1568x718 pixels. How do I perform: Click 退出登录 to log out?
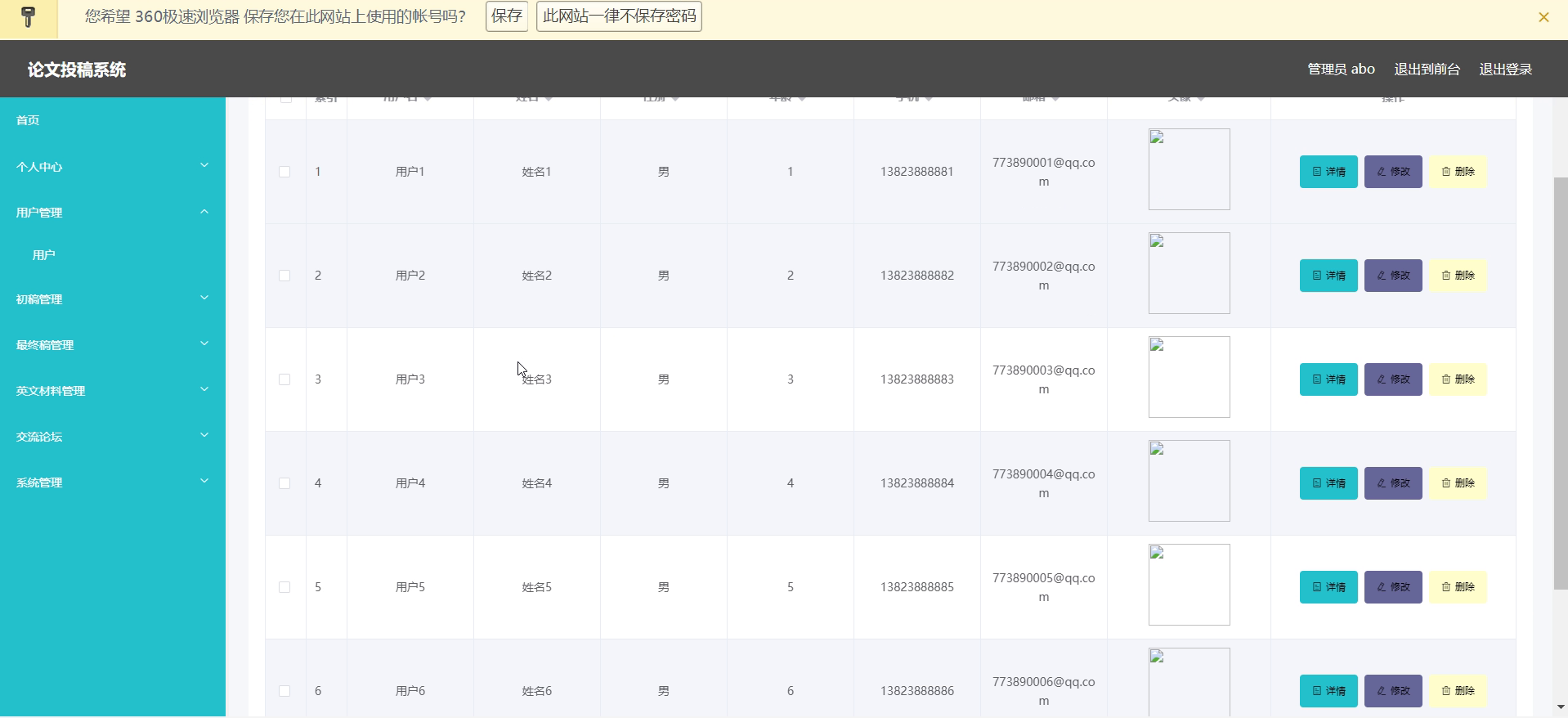tap(1505, 70)
